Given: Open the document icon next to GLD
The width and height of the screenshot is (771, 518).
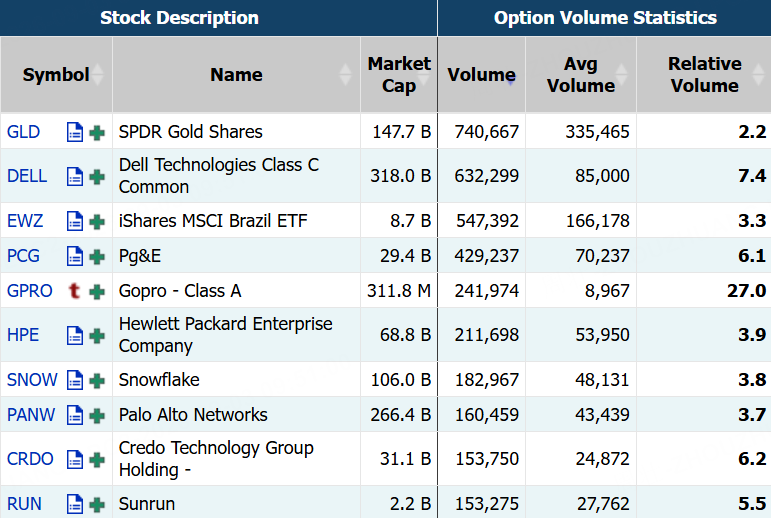Looking at the screenshot, I should click(75, 132).
